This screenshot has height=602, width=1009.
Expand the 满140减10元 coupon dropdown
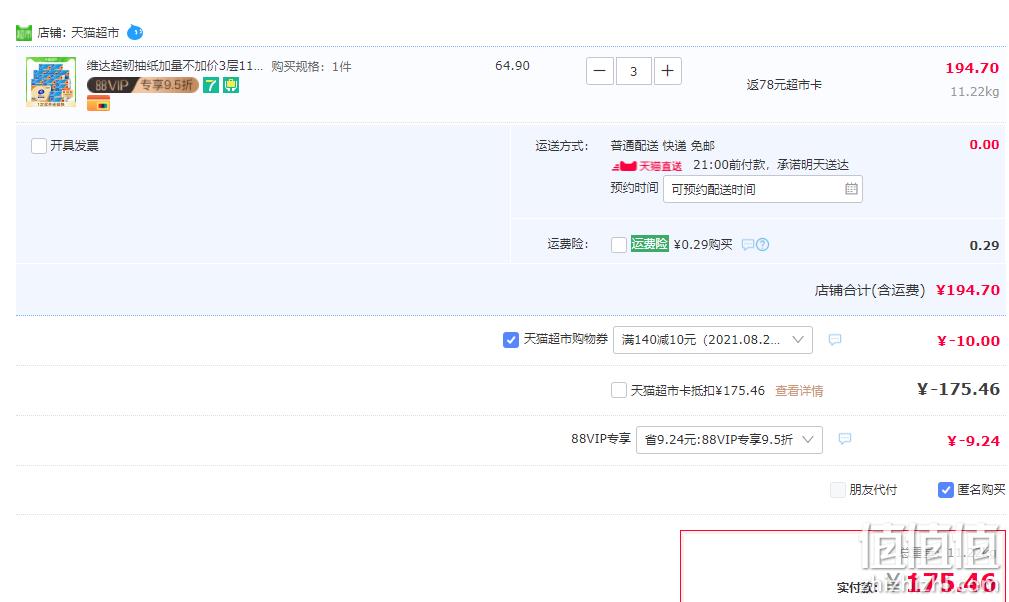click(x=713, y=340)
